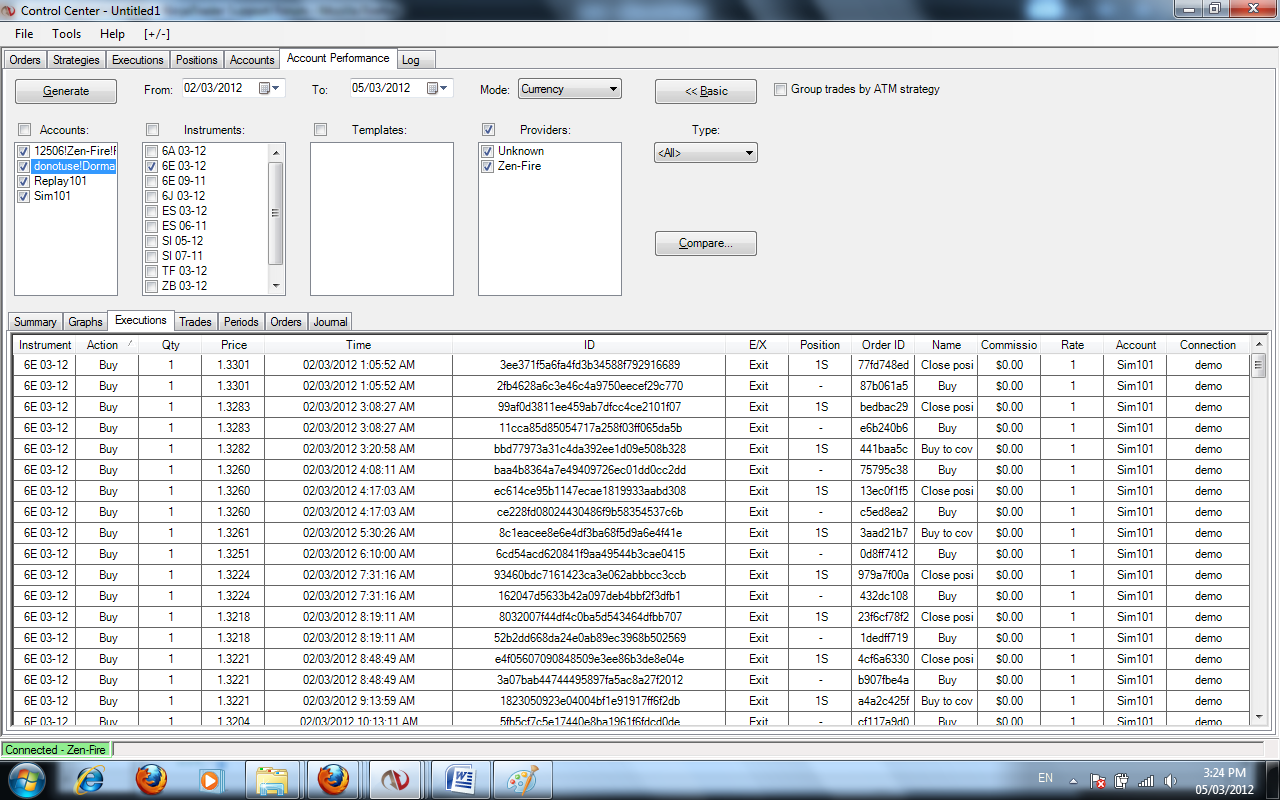Uncheck the 6E 03-12 instrument
Image resolution: width=1280 pixels, height=800 pixels.
click(152, 166)
